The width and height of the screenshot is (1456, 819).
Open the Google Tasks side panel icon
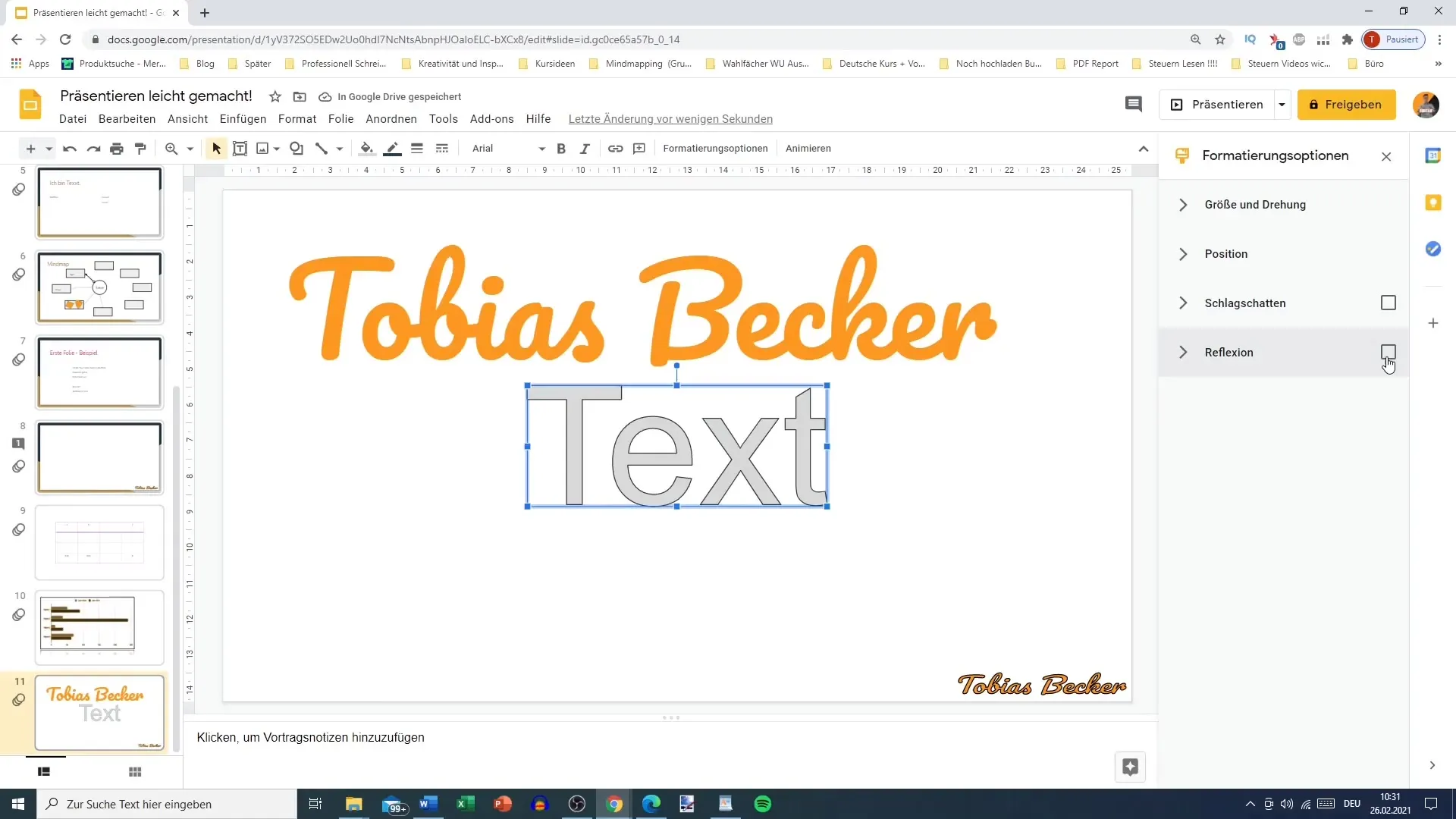(1432, 249)
